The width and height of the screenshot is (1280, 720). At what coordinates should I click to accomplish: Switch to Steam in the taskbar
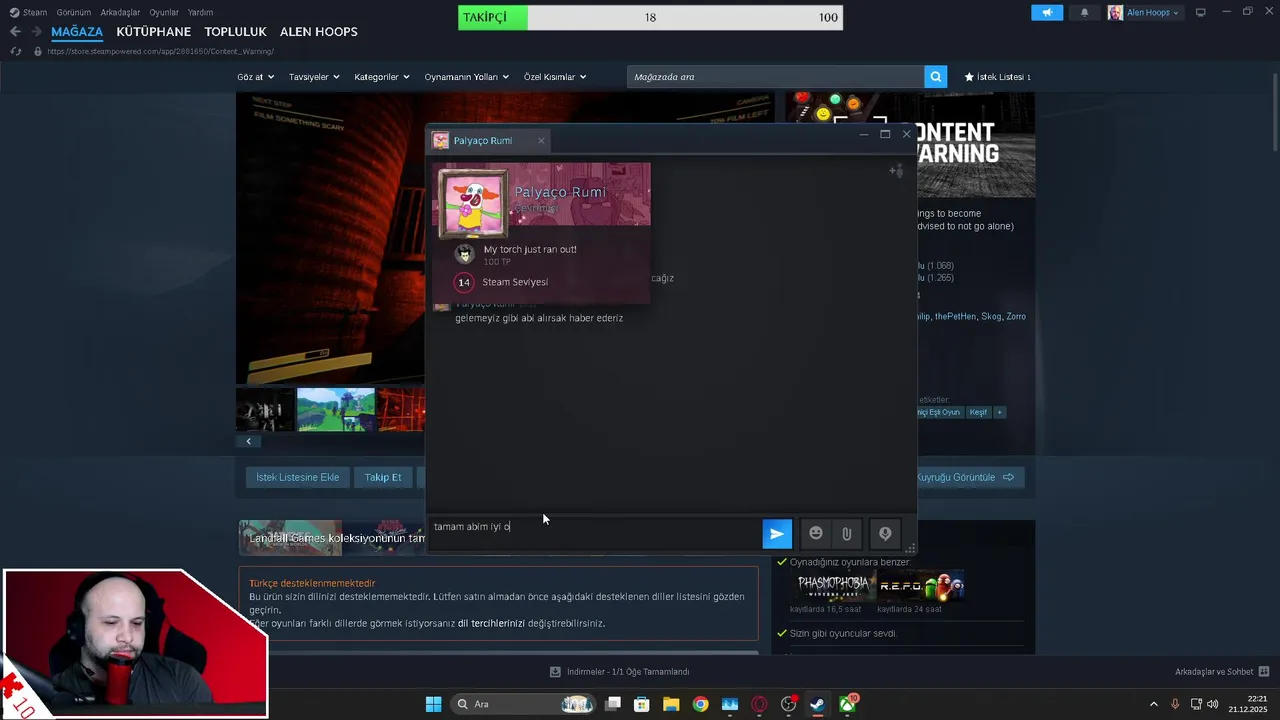point(817,704)
